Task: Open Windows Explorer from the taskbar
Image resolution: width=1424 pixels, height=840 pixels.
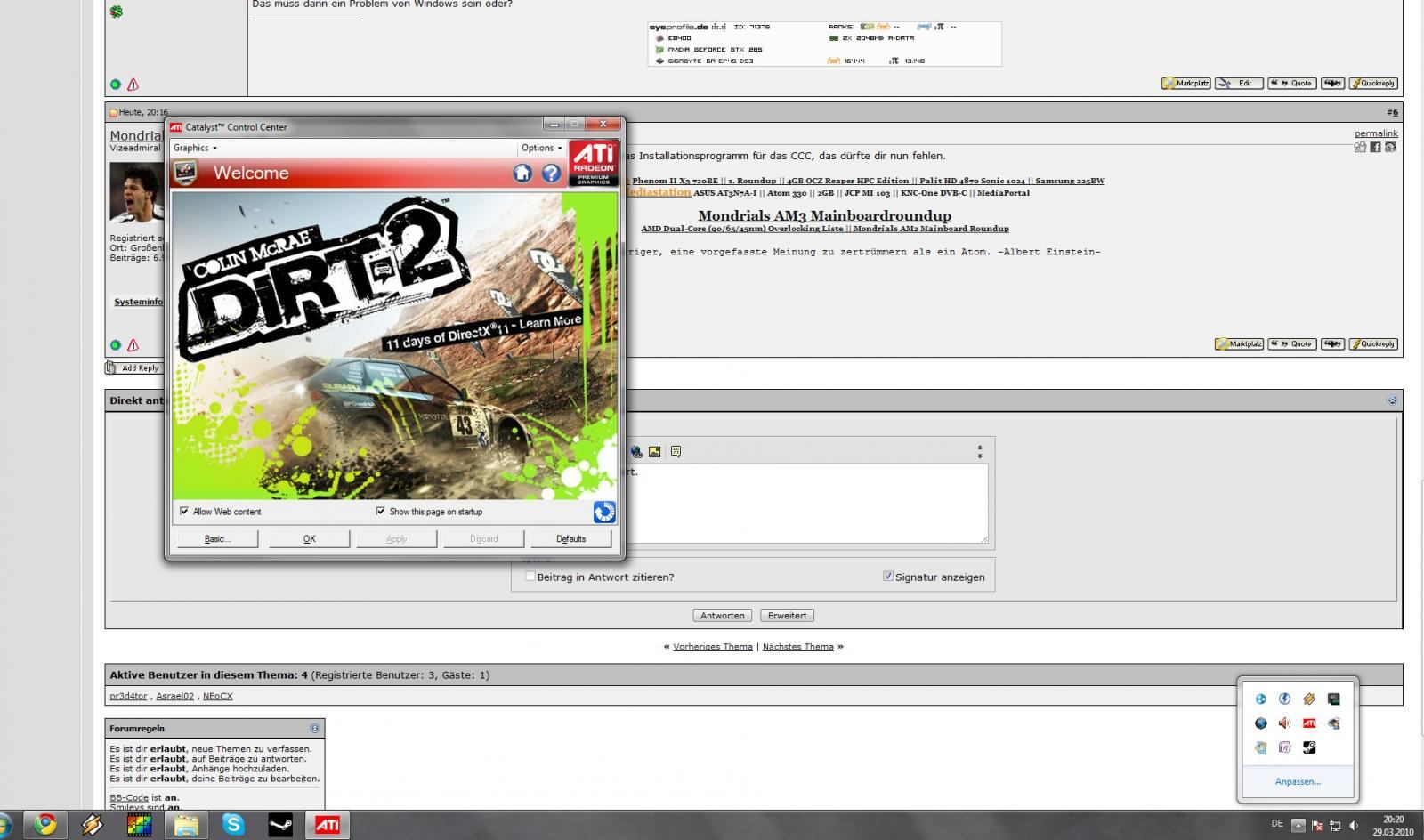Action: (x=186, y=825)
